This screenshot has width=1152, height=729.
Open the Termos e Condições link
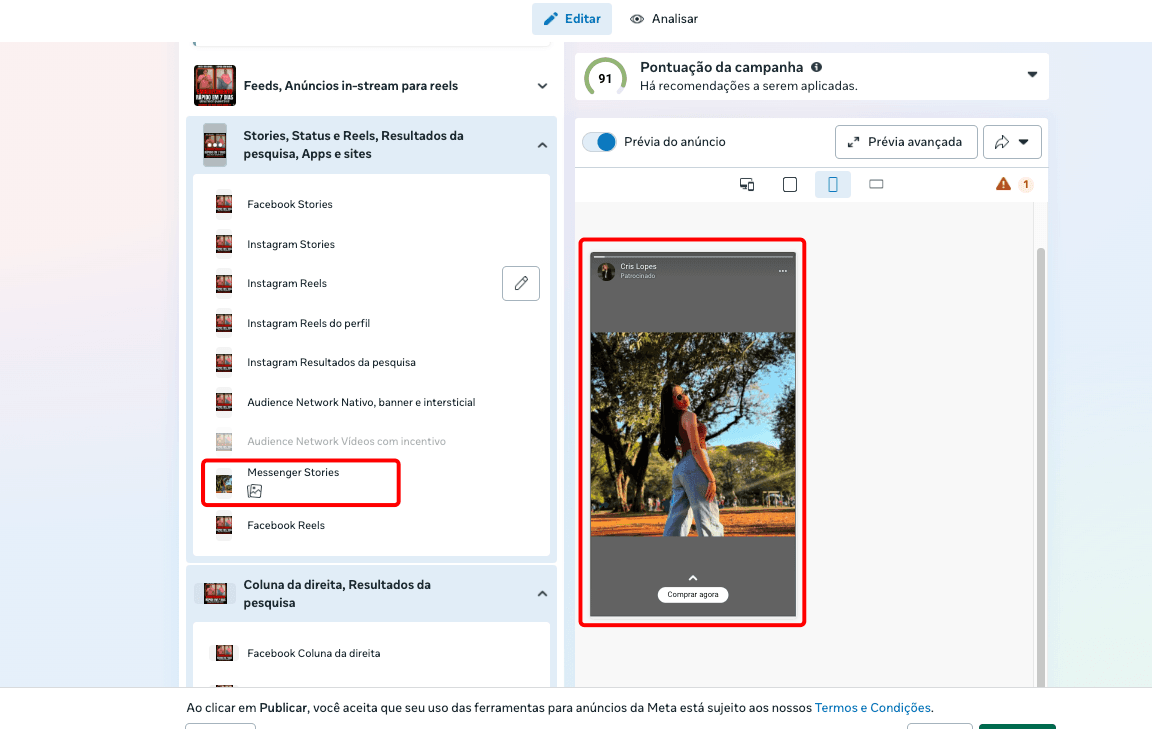click(871, 707)
